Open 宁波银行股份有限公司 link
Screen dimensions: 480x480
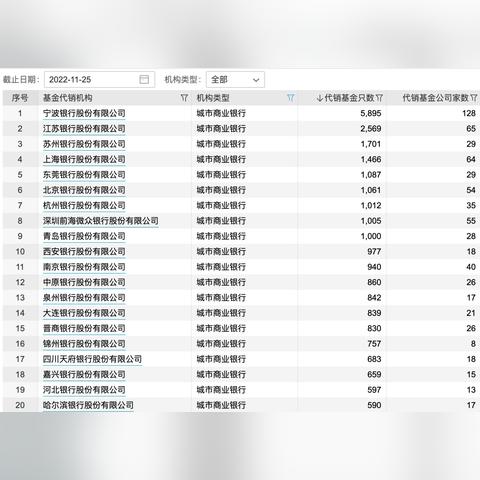pyautogui.click(x=84, y=113)
